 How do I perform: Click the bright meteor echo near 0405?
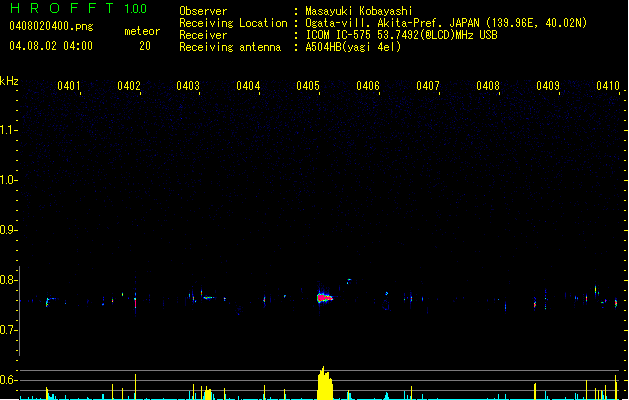point(324,298)
